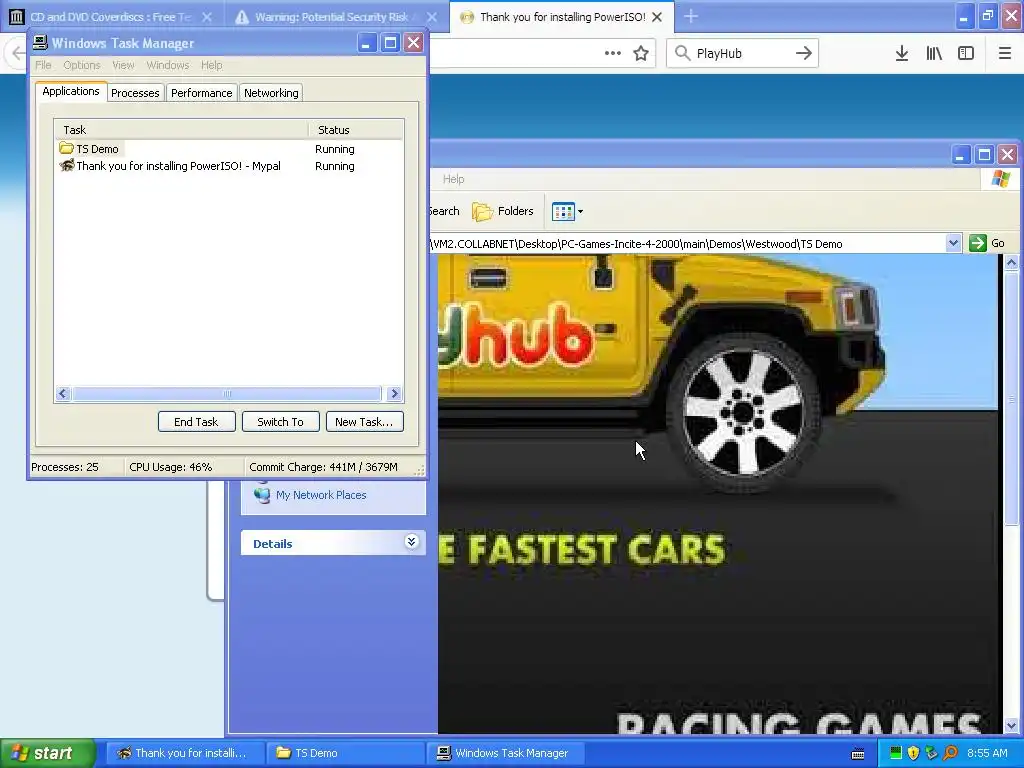Viewport: 1024px width, 768px height.
Task: Click the task list scroll left arrow
Action: (x=63, y=394)
